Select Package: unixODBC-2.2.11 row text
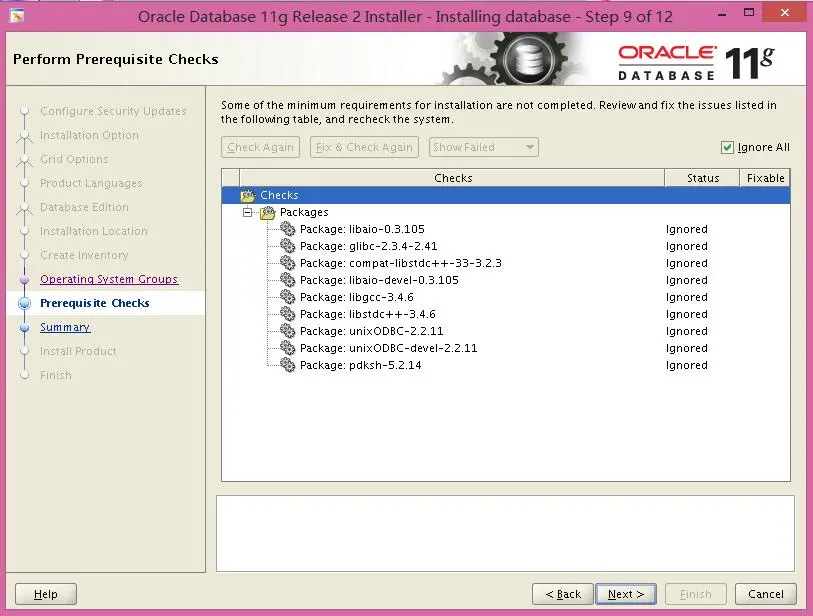The width and height of the screenshot is (813, 616). [371, 331]
